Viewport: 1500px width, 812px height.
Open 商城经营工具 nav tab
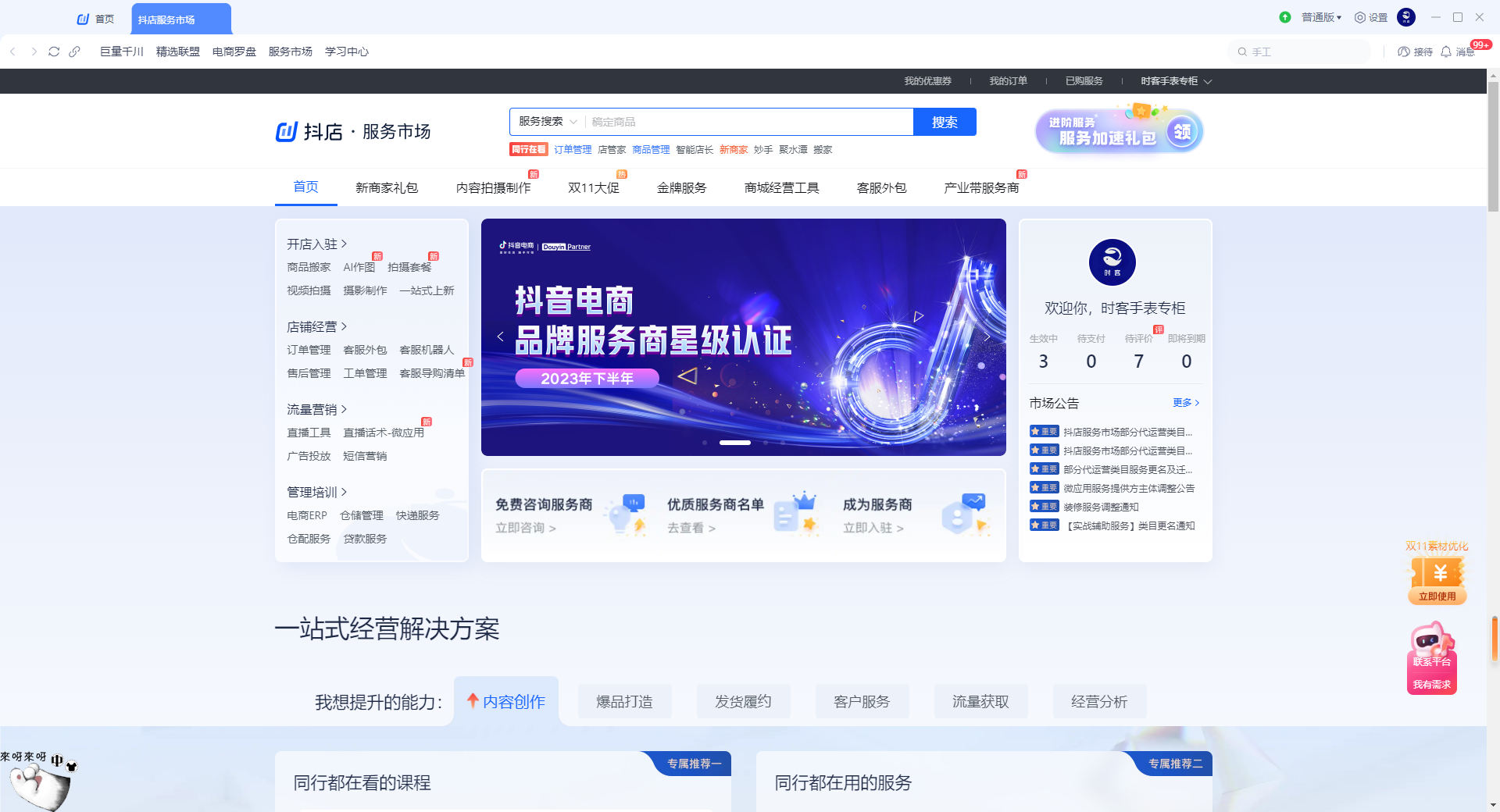click(x=781, y=188)
